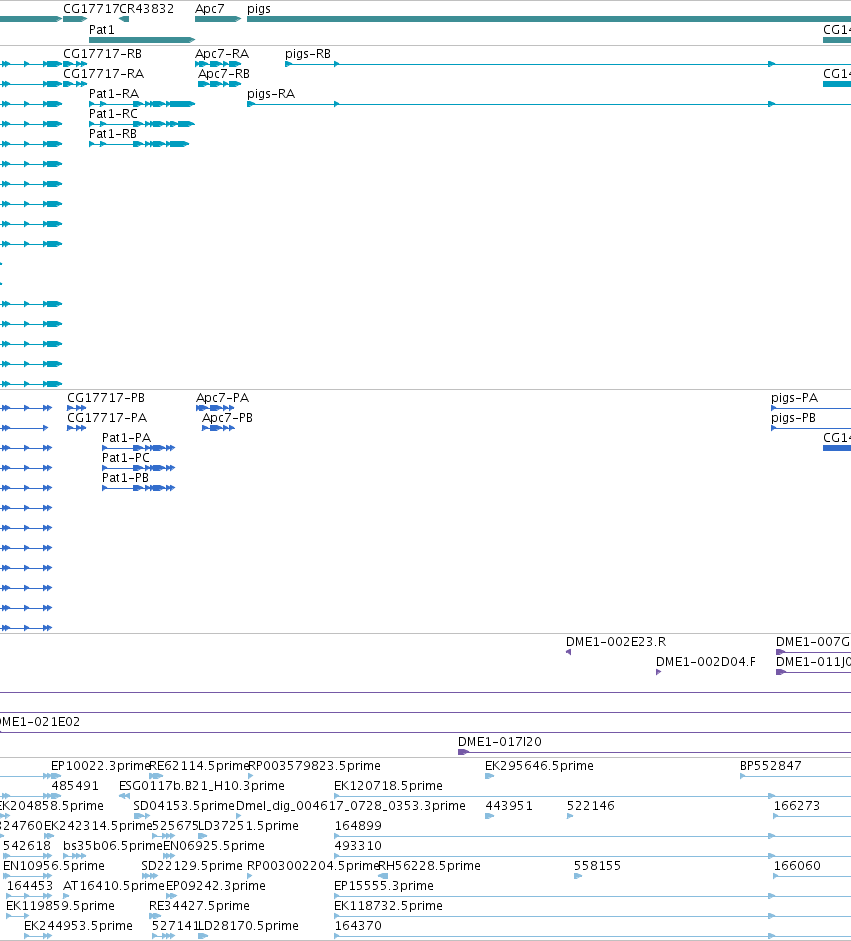The height and width of the screenshot is (941, 851).
Task: Select the DME1-021E02 clone label
Action: pos(40,722)
